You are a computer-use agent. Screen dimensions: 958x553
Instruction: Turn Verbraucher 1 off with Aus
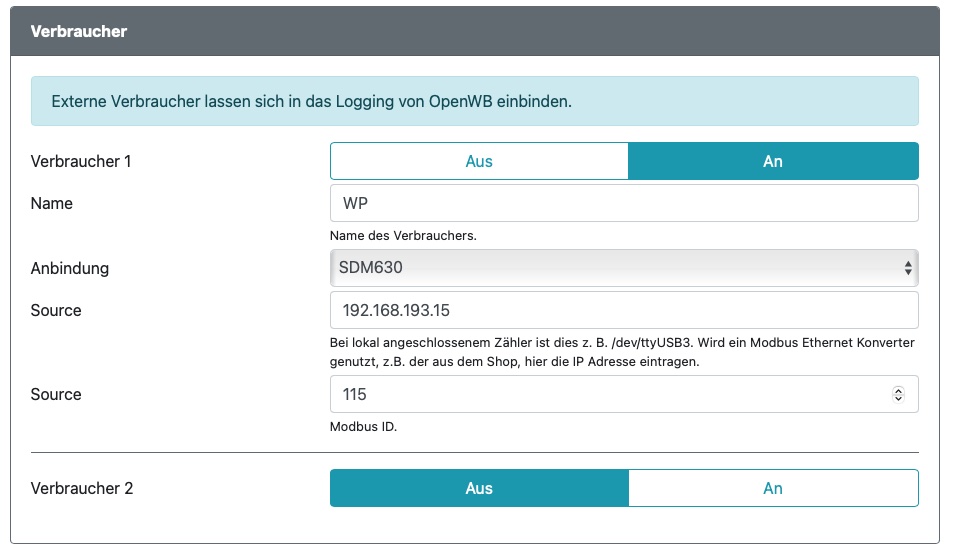tap(479, 161)
